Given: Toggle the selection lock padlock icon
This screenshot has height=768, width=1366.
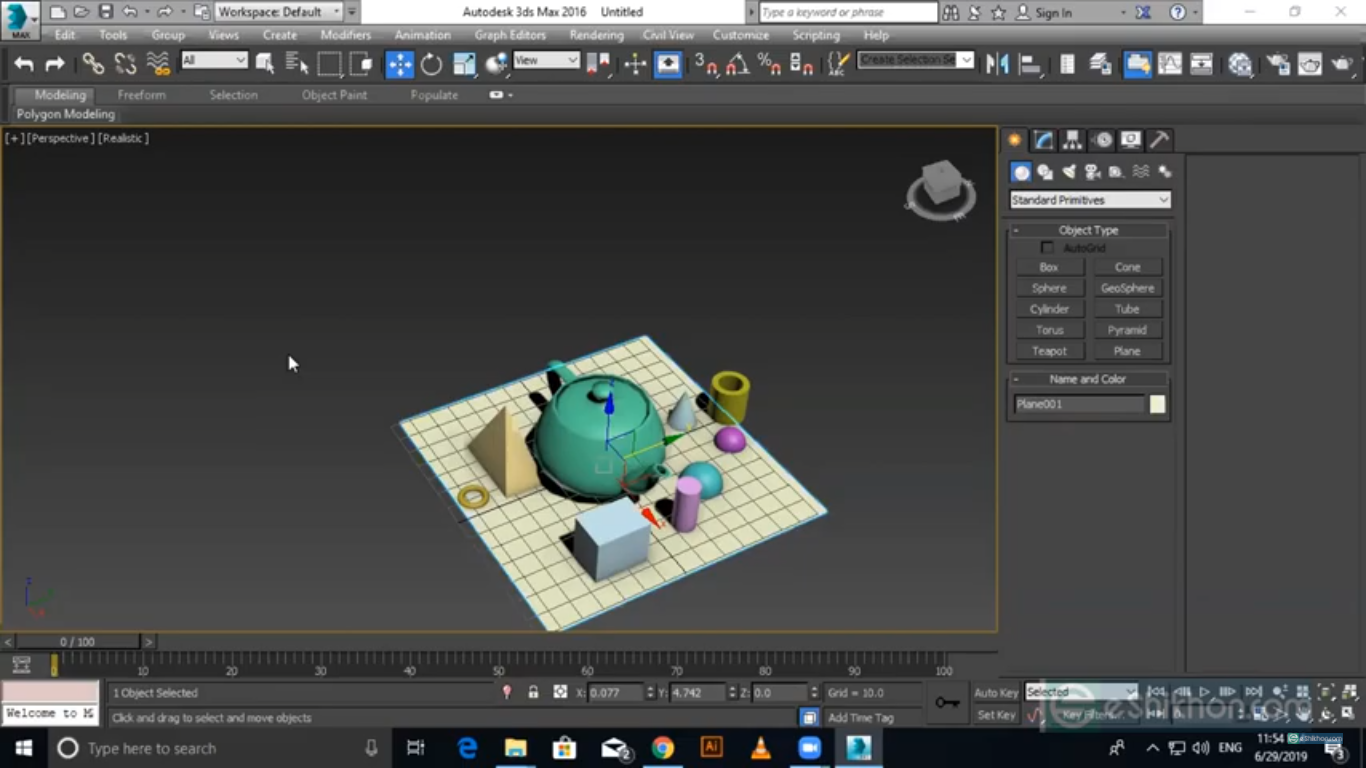Looking at the screenshot, I should [533, 692].
